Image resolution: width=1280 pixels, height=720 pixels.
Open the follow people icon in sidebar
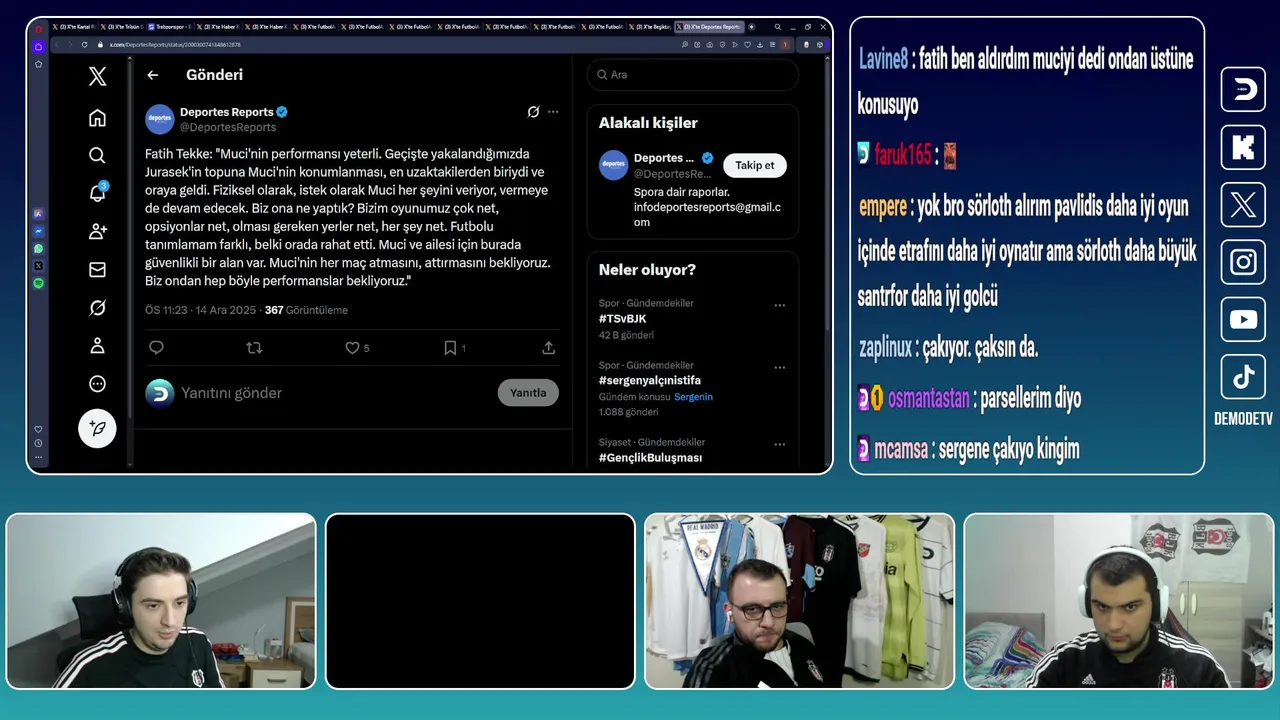coord(97,231)
